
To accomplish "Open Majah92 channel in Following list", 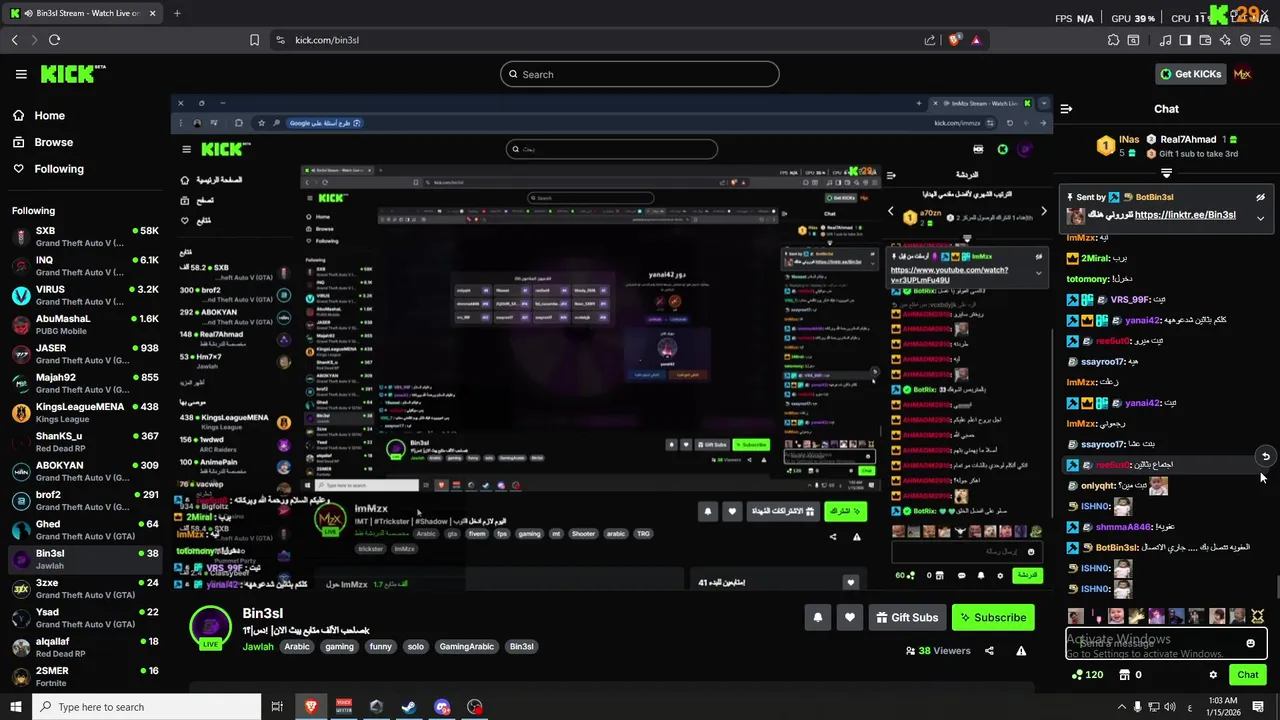I will tap(85, 384).
